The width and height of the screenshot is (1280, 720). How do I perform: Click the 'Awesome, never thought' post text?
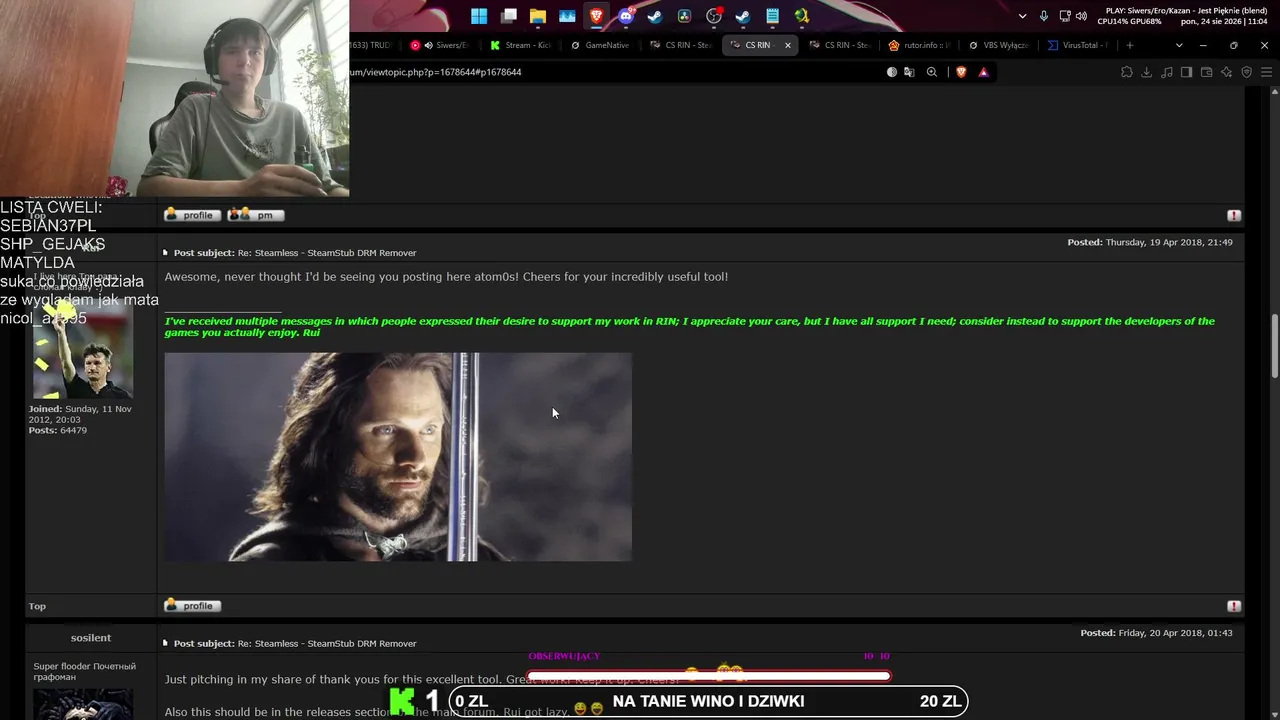click(x=446, y=277)
